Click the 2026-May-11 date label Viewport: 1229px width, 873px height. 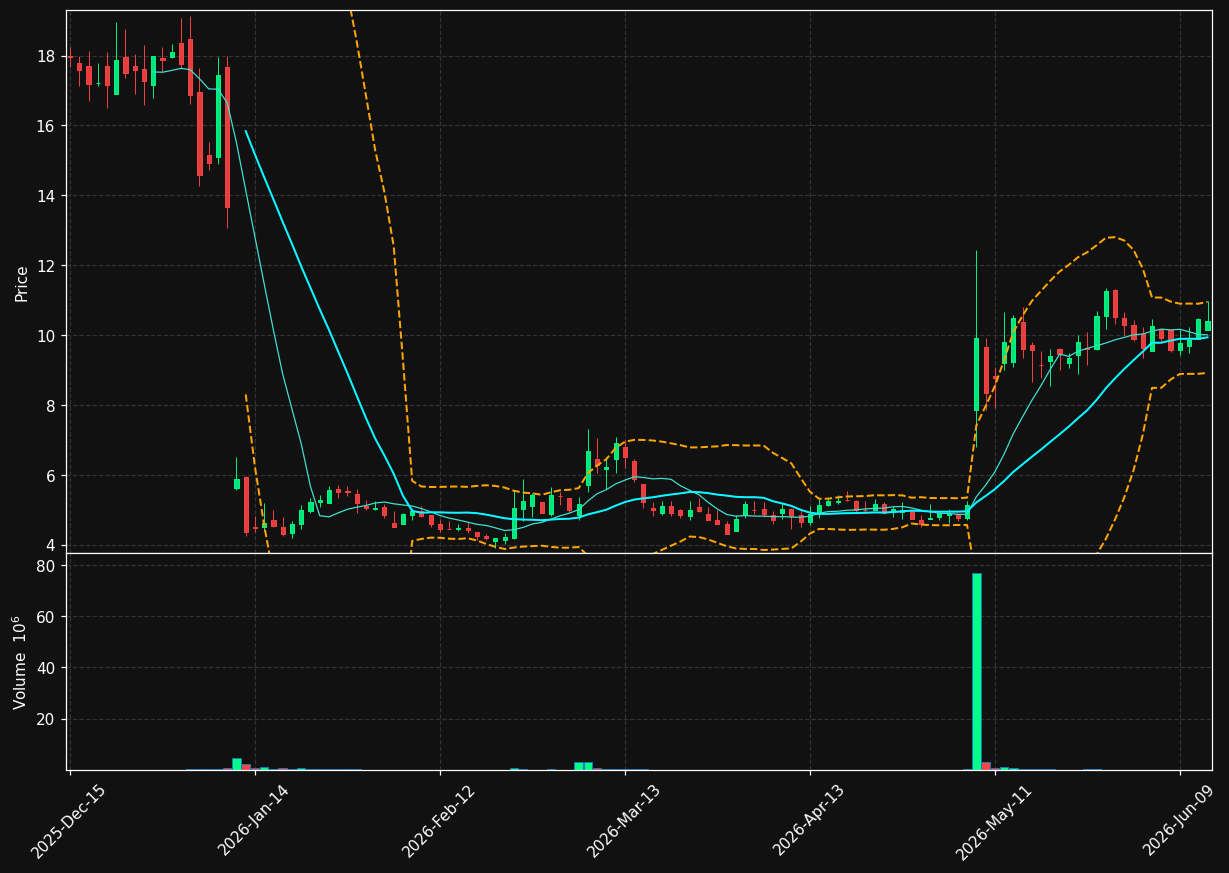(x=994, y=822)
